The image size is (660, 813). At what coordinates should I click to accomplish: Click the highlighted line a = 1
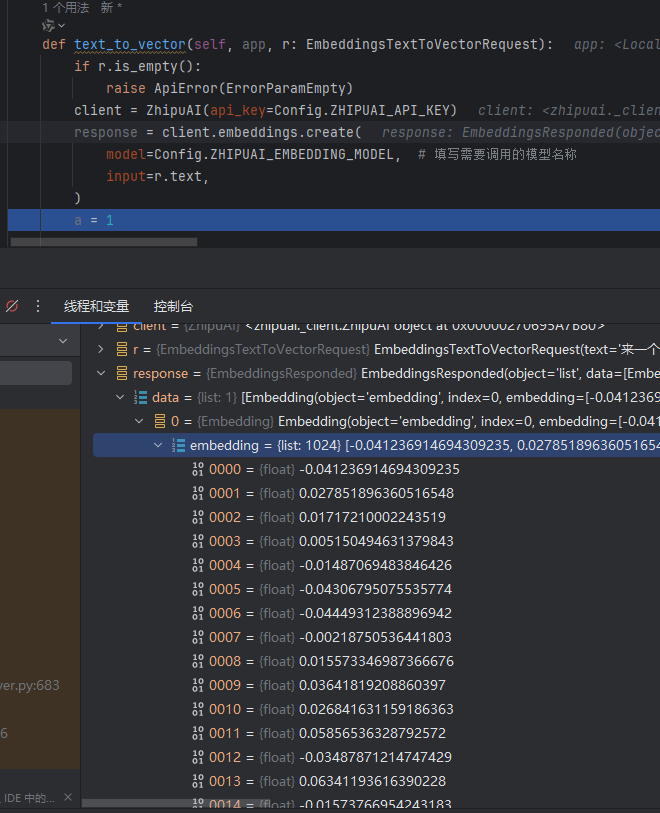click(334, 220)
